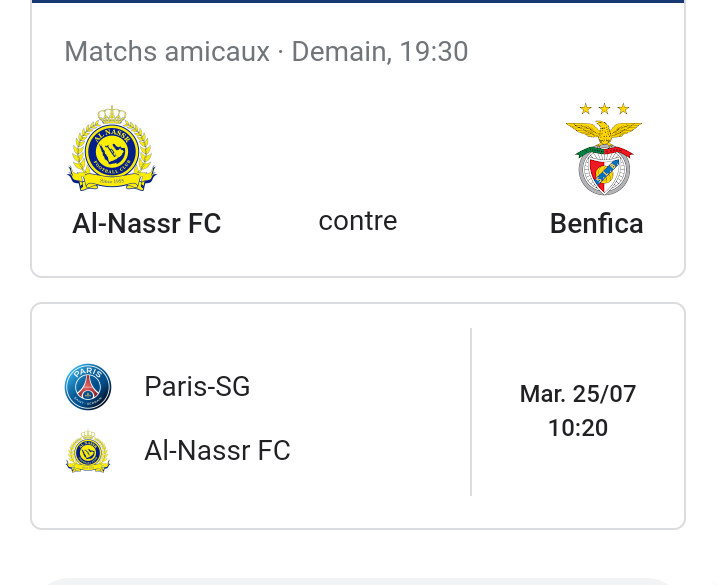This screenshot has height=585, width=717.
Task: Click the "contre" text between teams
Action: click(358, 221)
